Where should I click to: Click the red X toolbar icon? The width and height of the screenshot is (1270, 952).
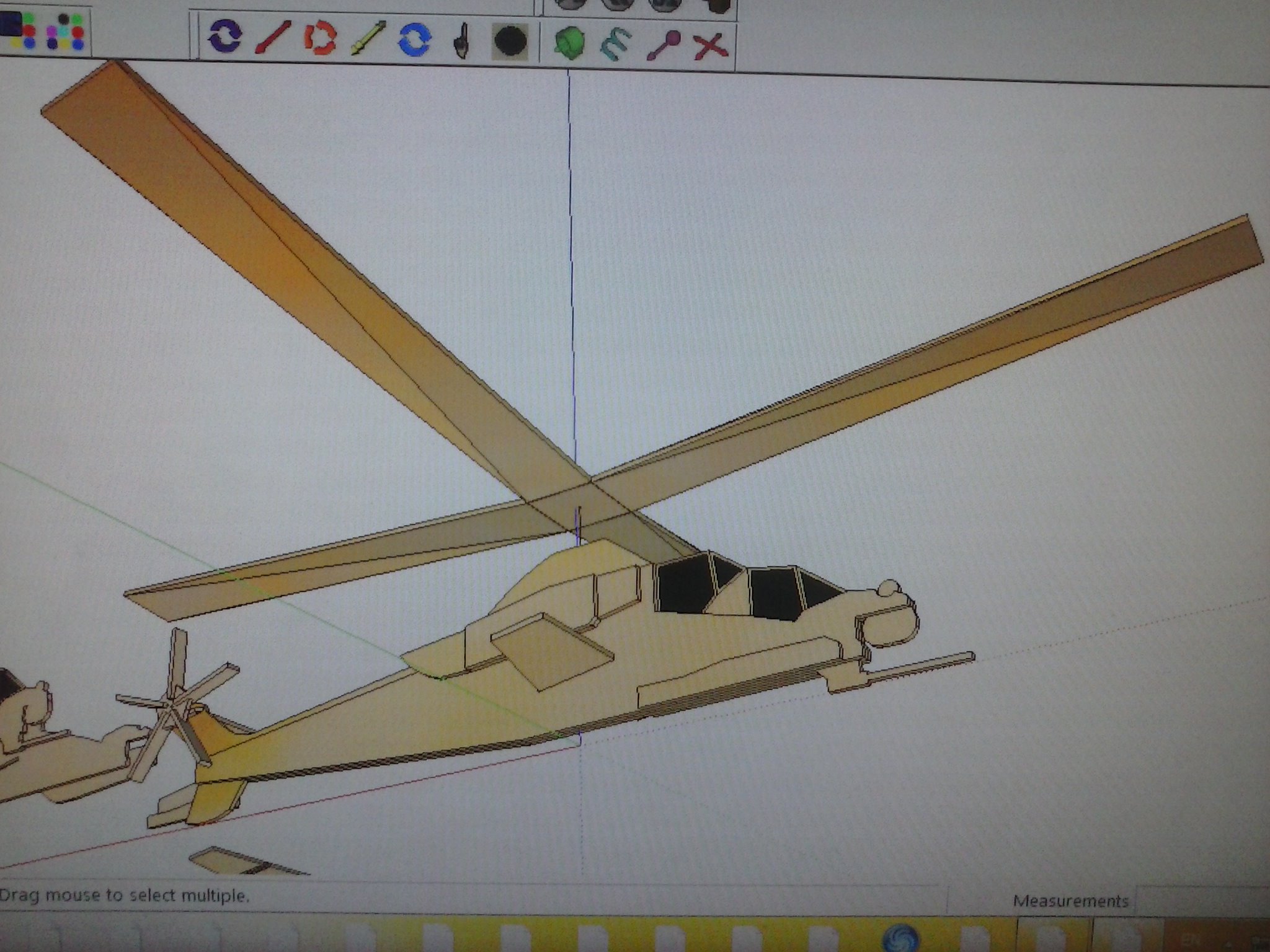[710, 46]
